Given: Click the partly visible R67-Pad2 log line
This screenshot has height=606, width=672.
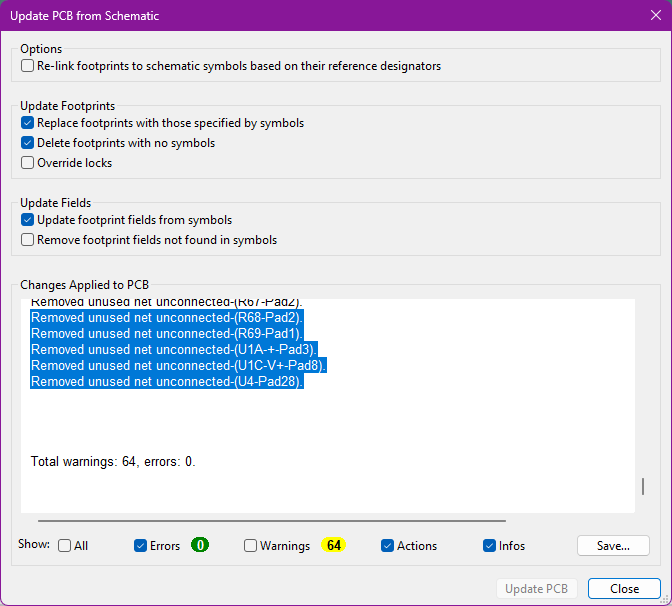Looking at the screenshot, I should (x=167, y=303).
